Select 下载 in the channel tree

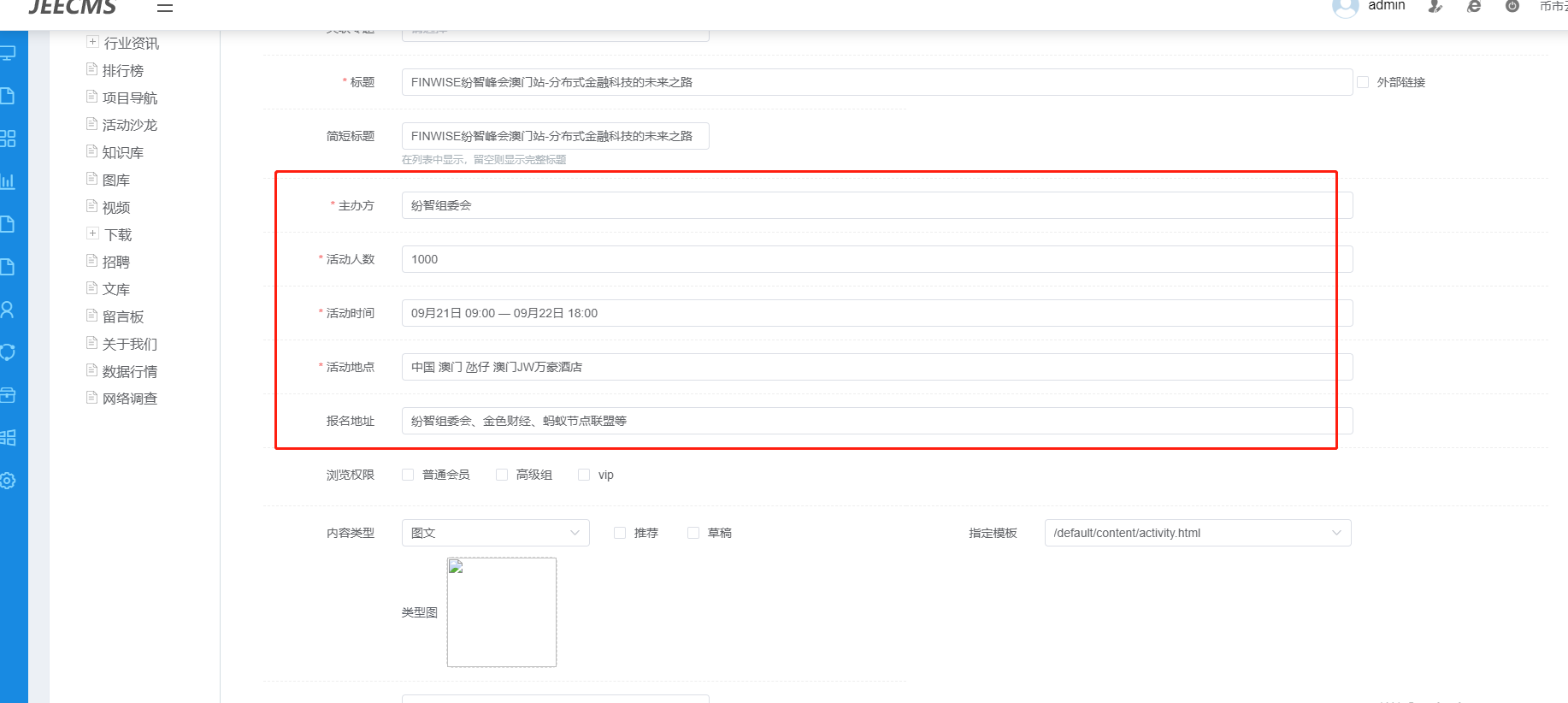pyautogui.click(x=118, y=235)
